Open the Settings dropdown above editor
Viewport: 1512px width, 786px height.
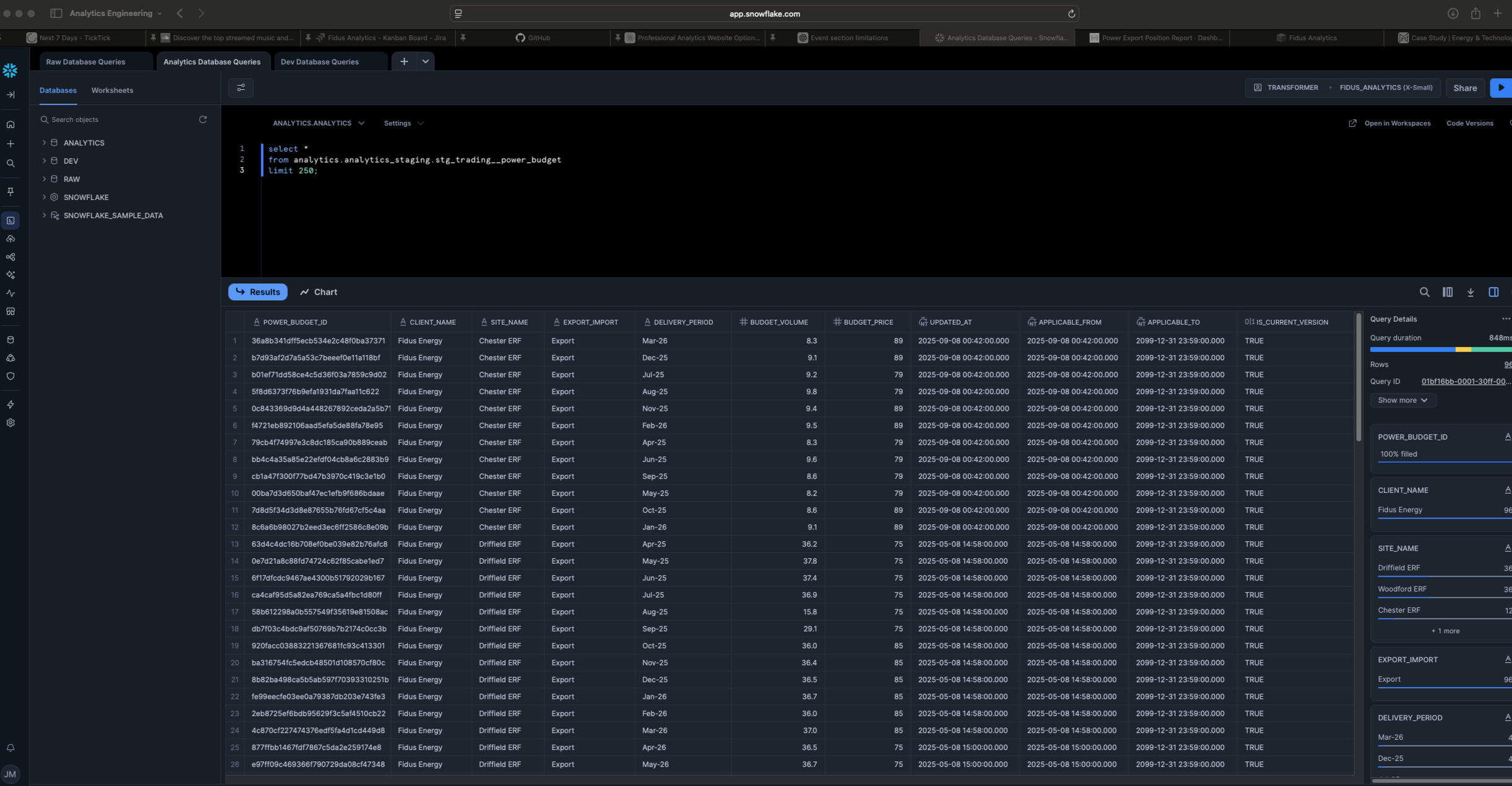pos(403,123)
